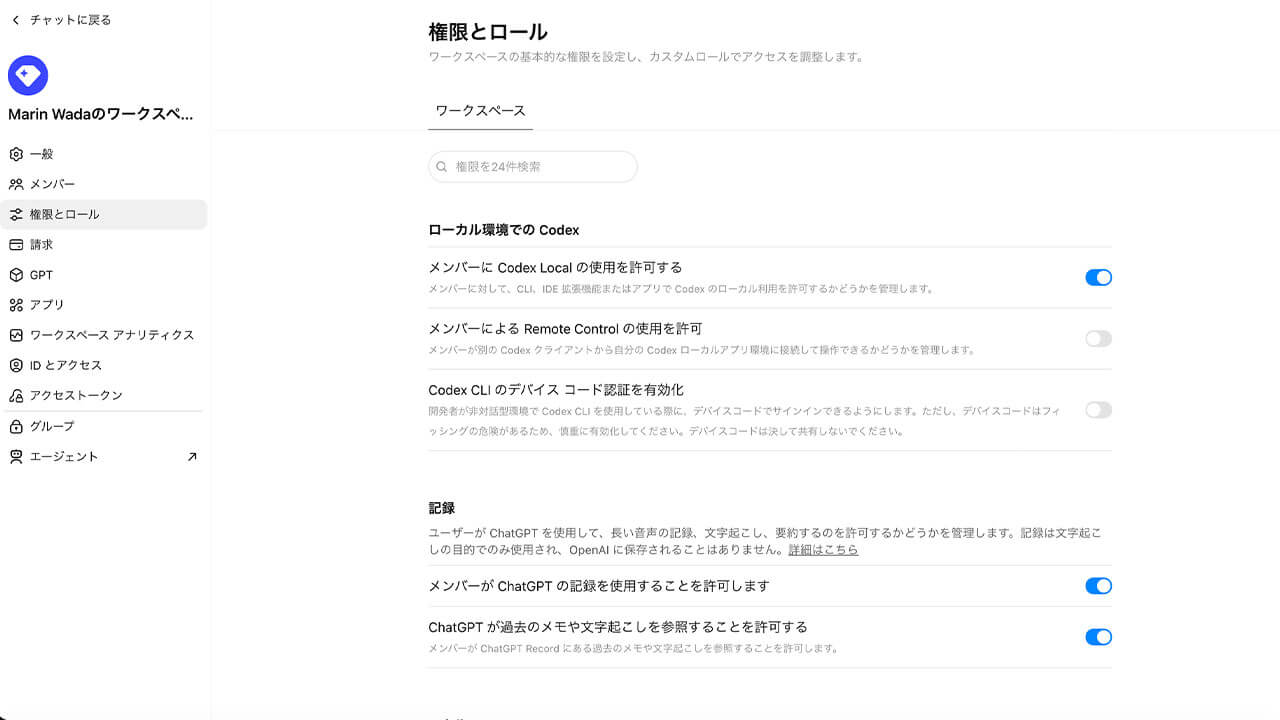Open 一般 in the sidebar
This screenshot has height=720, width=1280.
(x=104, y=154)
